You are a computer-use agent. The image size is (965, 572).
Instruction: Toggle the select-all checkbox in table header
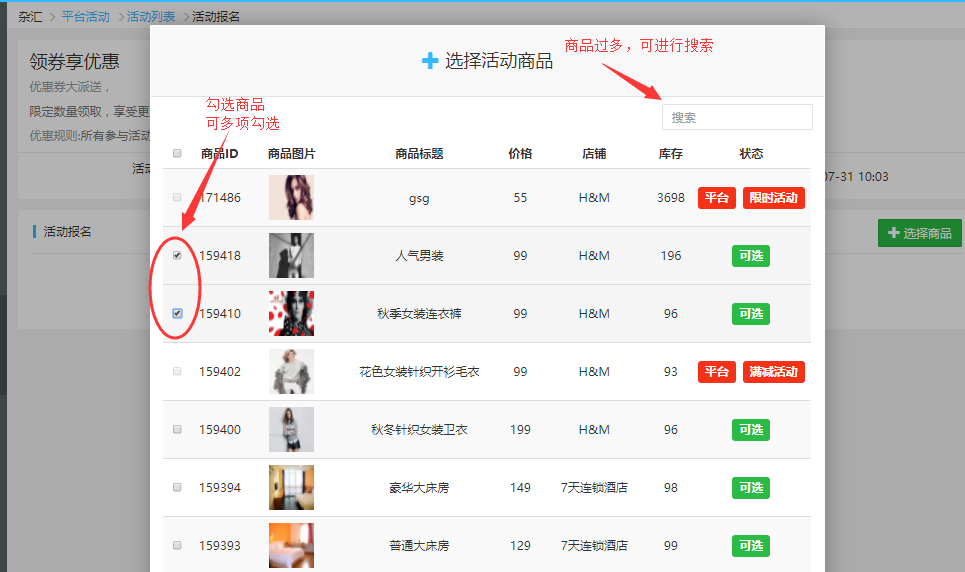click(177, 154)
